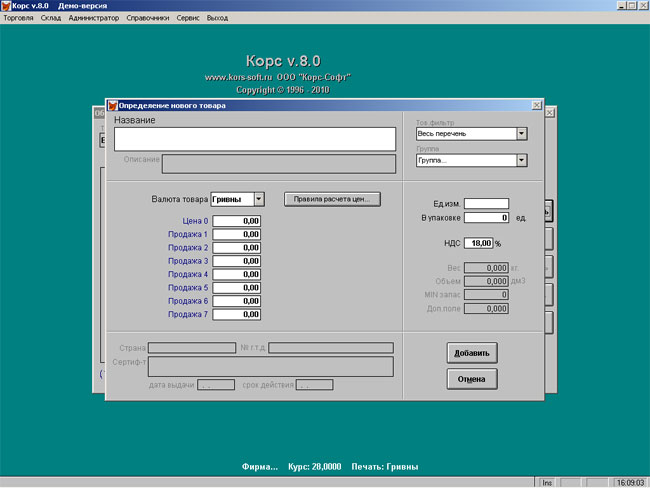Click the НДС percentage field
The height and width of the screenshot is (488, 650).
point(479,243)
